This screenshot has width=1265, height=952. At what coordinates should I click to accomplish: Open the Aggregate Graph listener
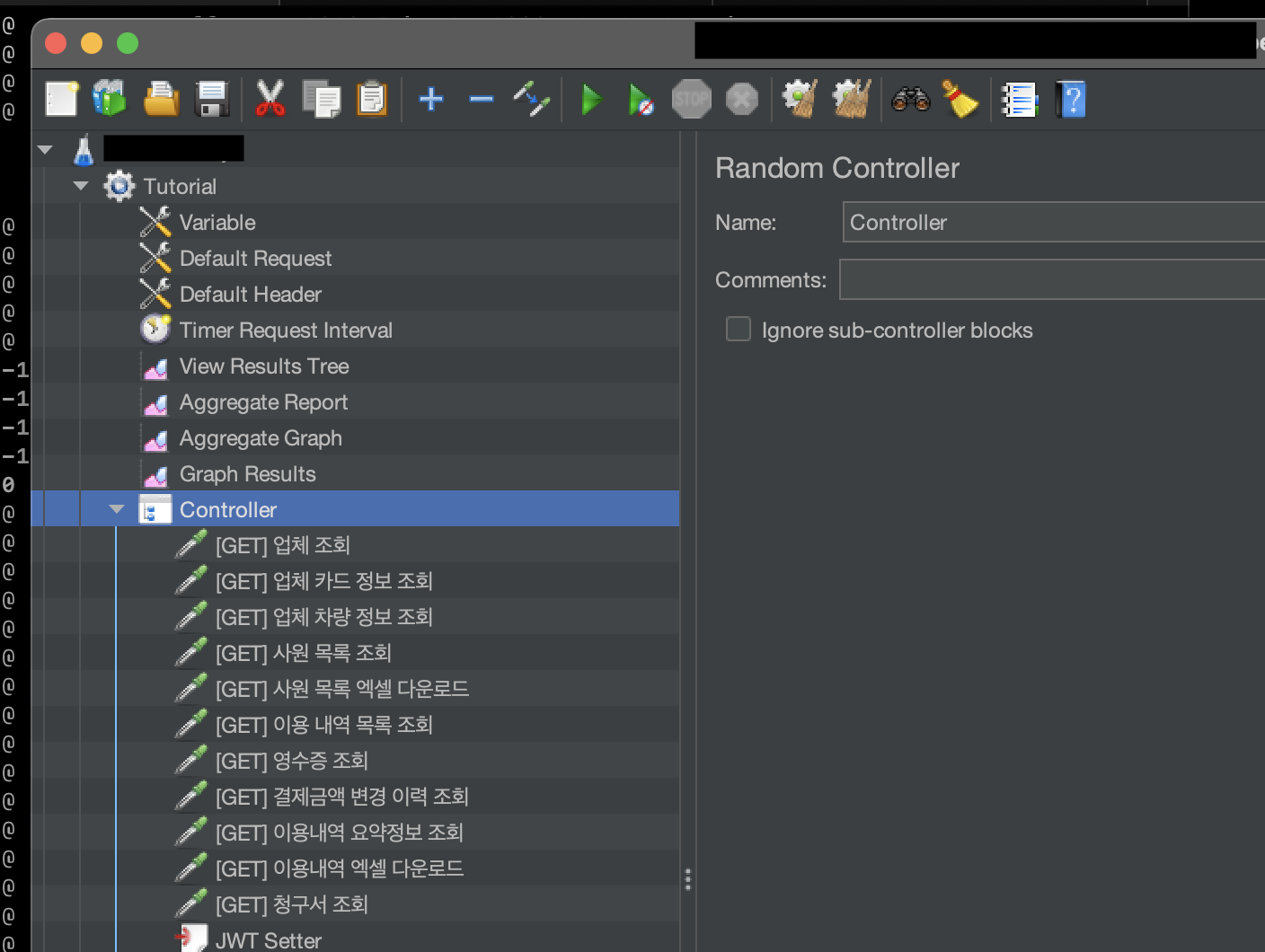click(x=261, y=437)
